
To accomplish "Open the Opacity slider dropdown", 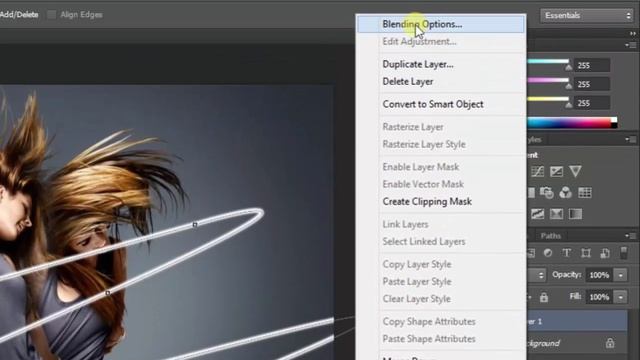I will (621, 275).
